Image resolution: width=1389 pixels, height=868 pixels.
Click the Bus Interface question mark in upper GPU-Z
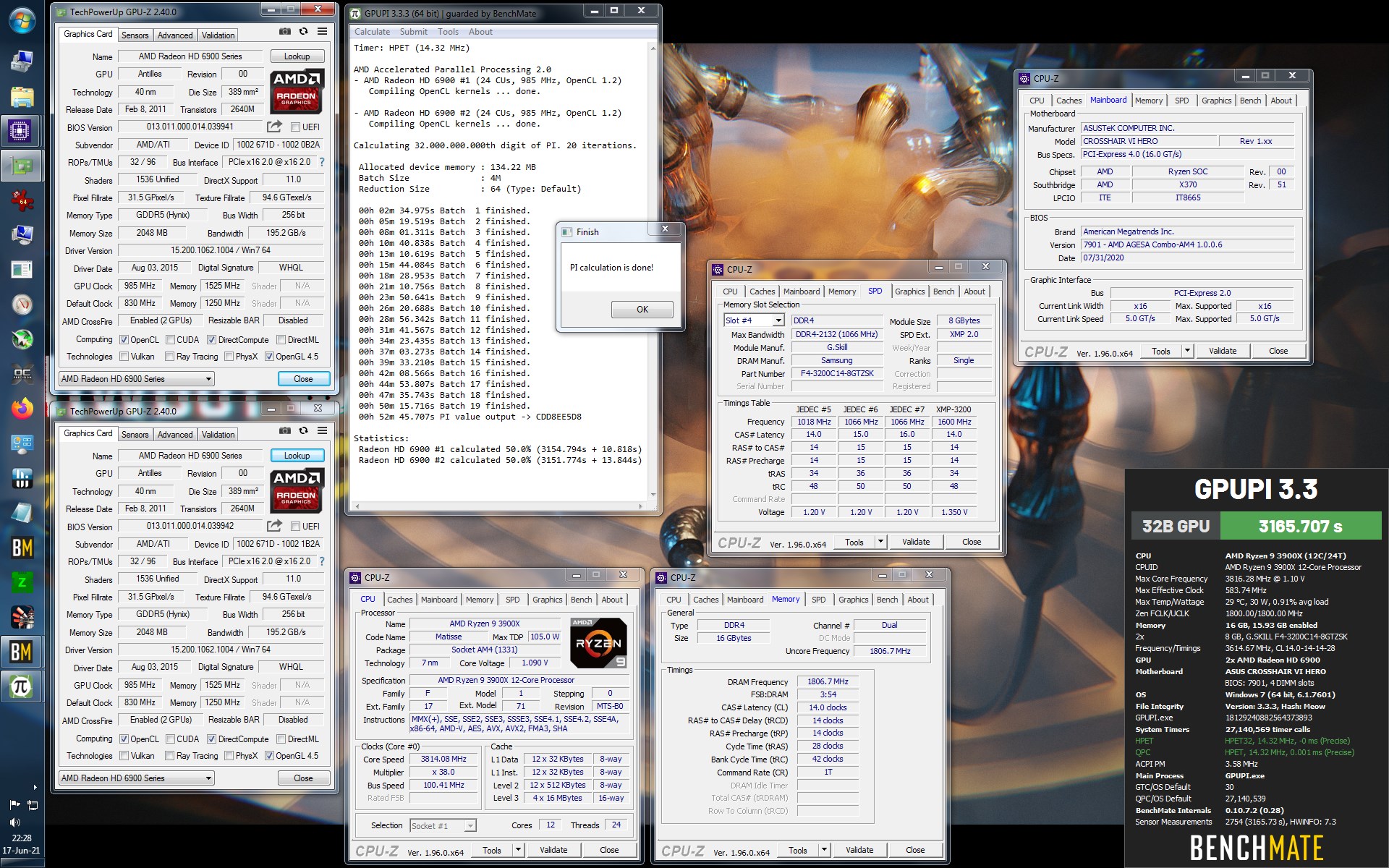click(322, 162)
